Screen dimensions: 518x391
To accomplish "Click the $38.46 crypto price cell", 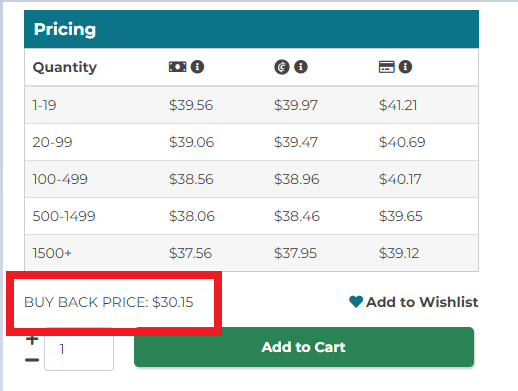I will tap(297, 216).
